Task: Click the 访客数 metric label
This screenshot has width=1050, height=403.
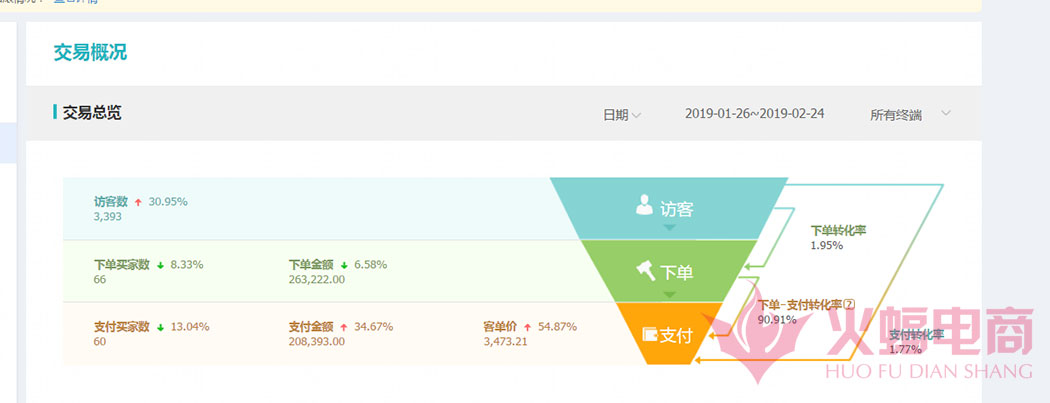Action: [x=111, y=202]
